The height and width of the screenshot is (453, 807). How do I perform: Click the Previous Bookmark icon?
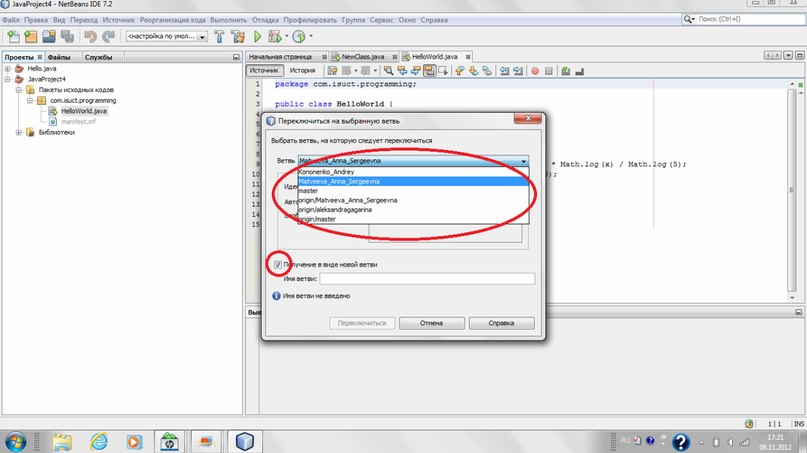click(x=459, y=71)
